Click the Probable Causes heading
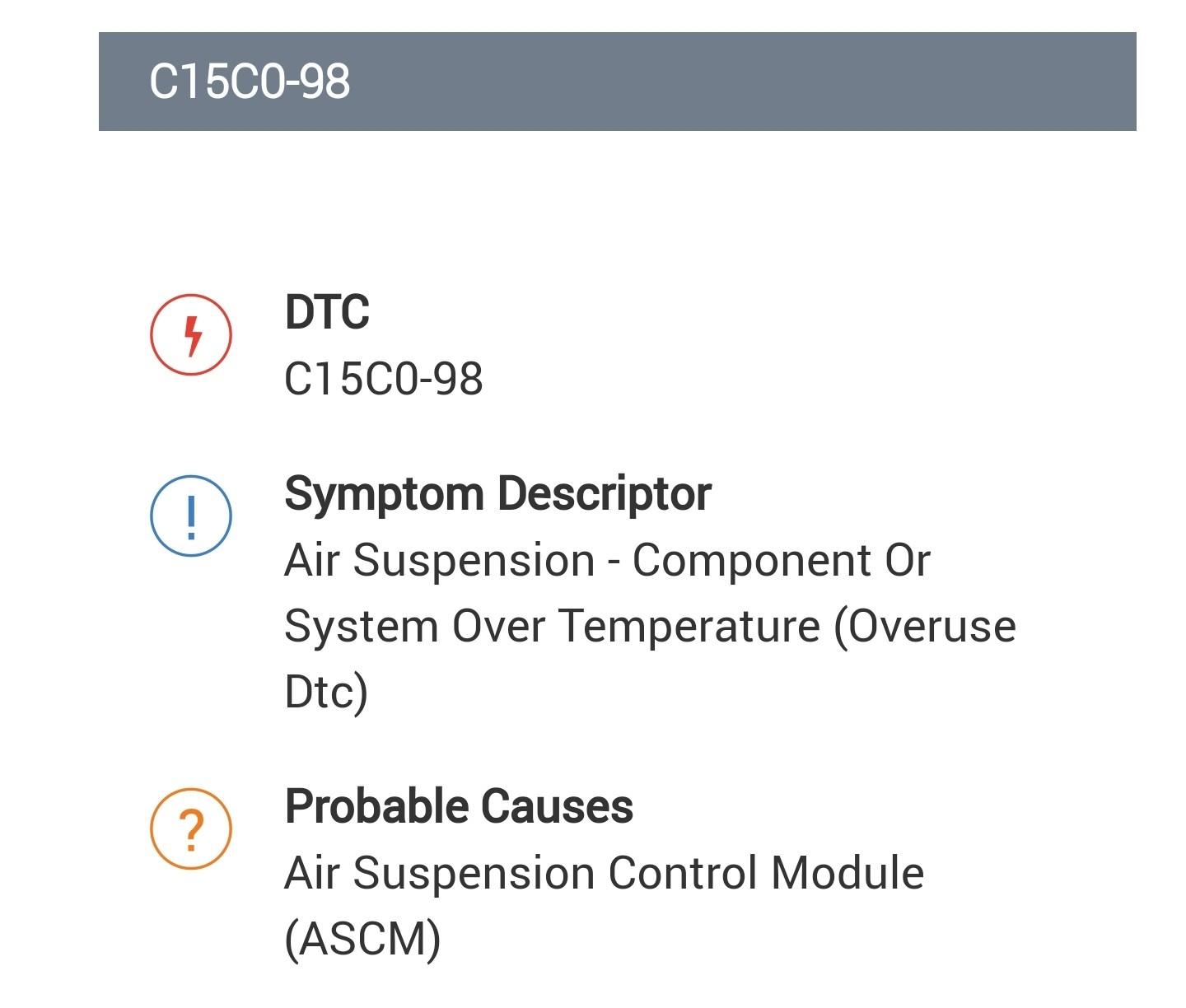Screen dimensions: 1186x1008 pos(459,806)
